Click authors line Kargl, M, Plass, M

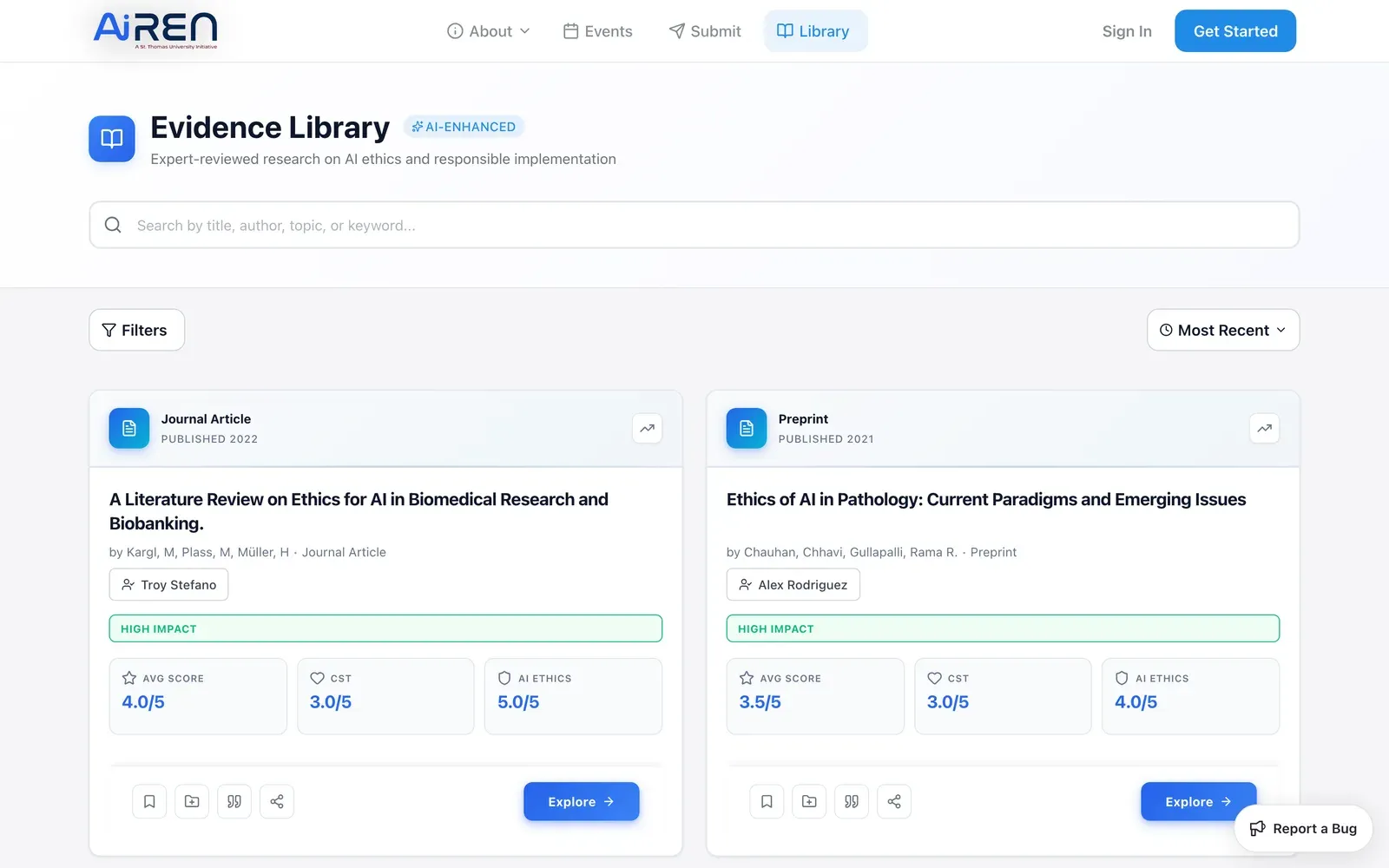click(x=247, y=552)
